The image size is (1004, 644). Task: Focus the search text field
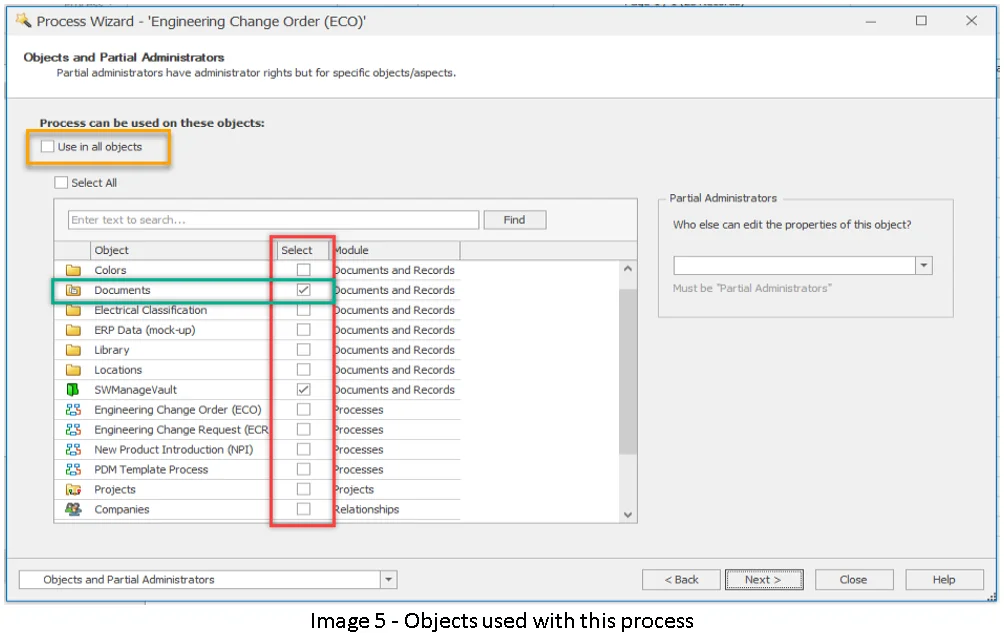[273, 220]
